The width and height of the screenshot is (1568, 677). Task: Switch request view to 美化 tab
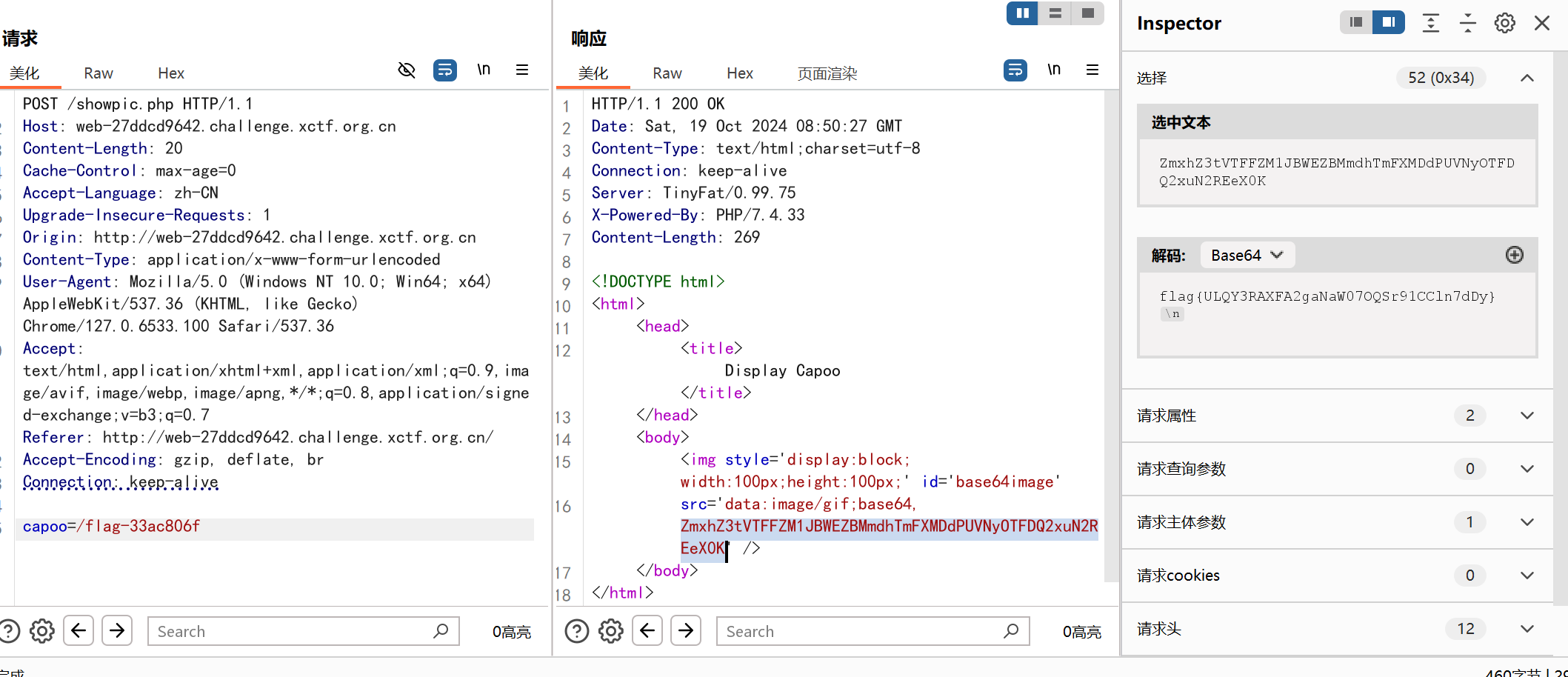[24, 73]
